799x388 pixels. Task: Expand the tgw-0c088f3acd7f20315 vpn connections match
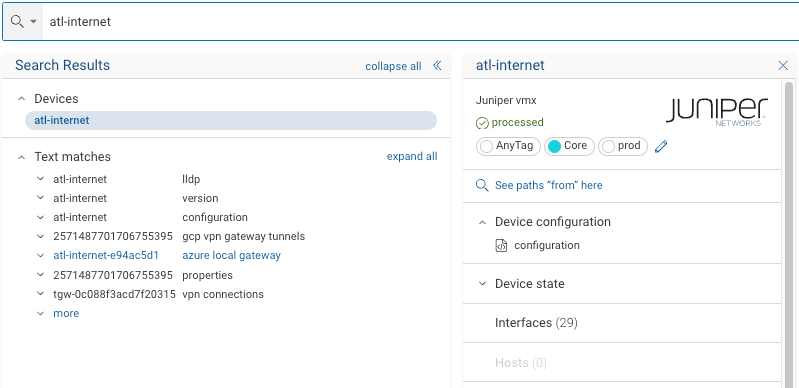(40, 294)
